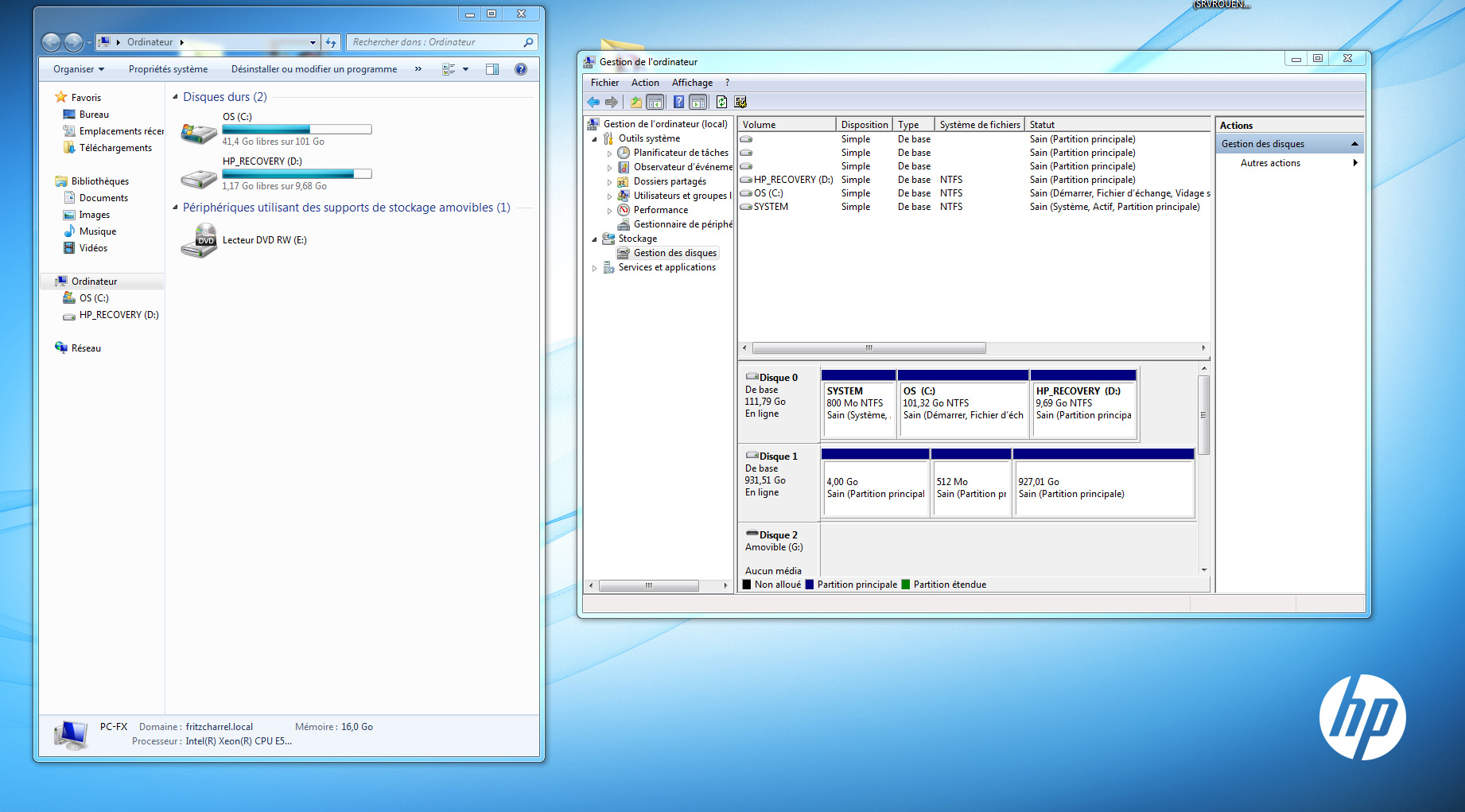Image resolution: width=1465 pixels, height=812 pixels.
Task: Open the change view options dropdown arrow in Explorer
Action: 466,69
